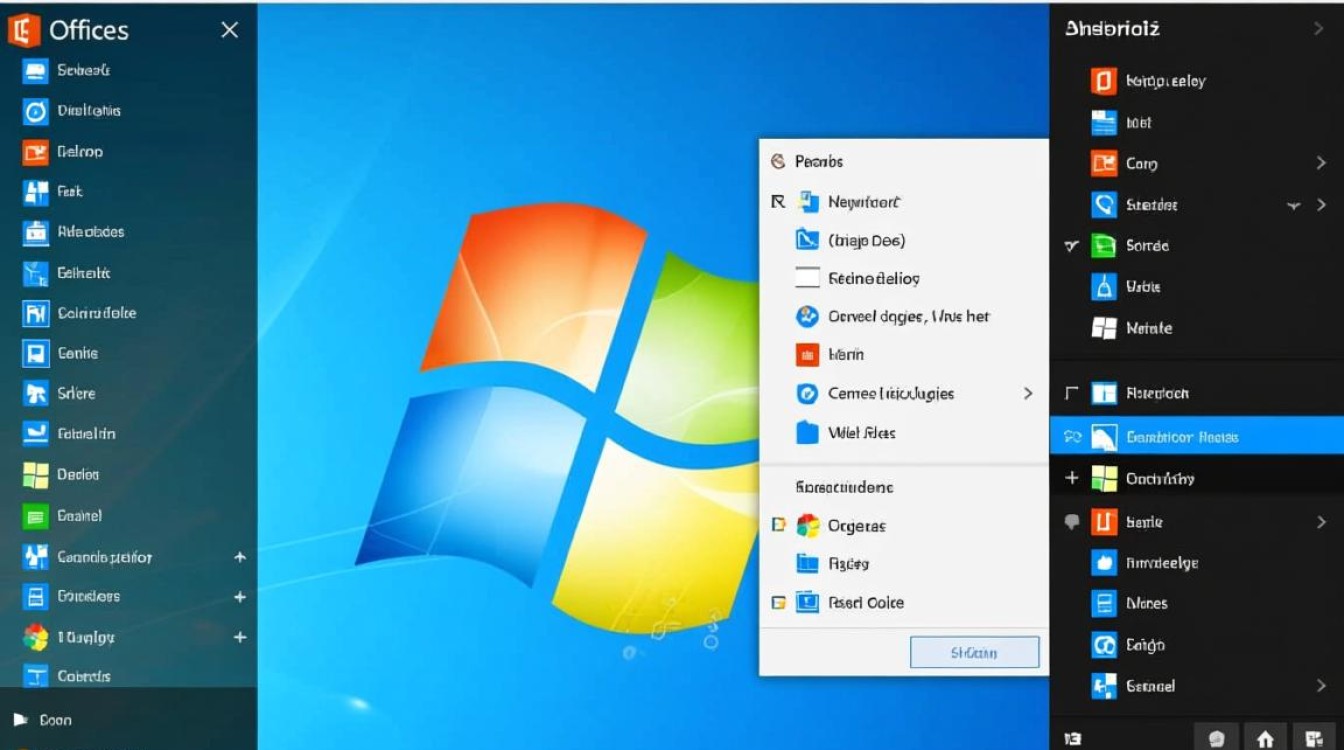Select the Conke icon in Offices list
Viewport: 1344px width, 750px height.
pyautogui.click(x=36, y=354)
